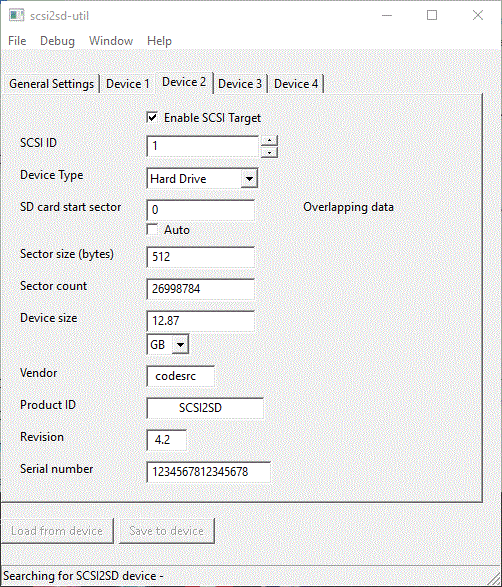Screen dimensions: 502x587
Task: Open the File menu
Action: (x=17, y=40)
